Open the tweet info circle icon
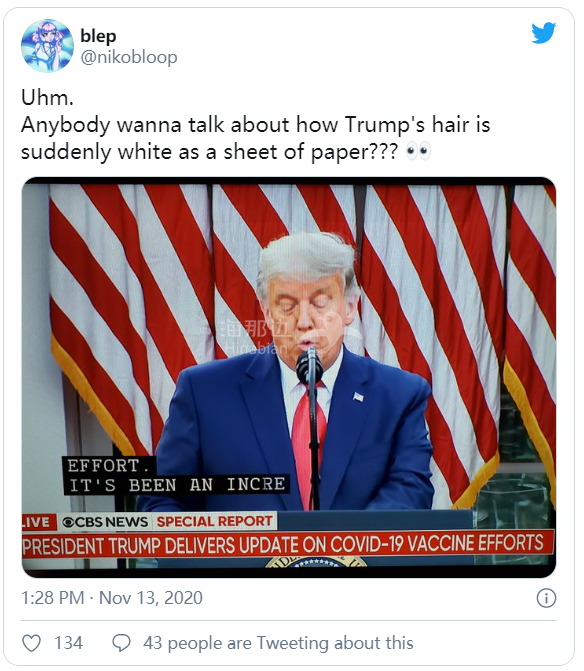The height and width of the screenshot is (671, 584). coord(546,598)
